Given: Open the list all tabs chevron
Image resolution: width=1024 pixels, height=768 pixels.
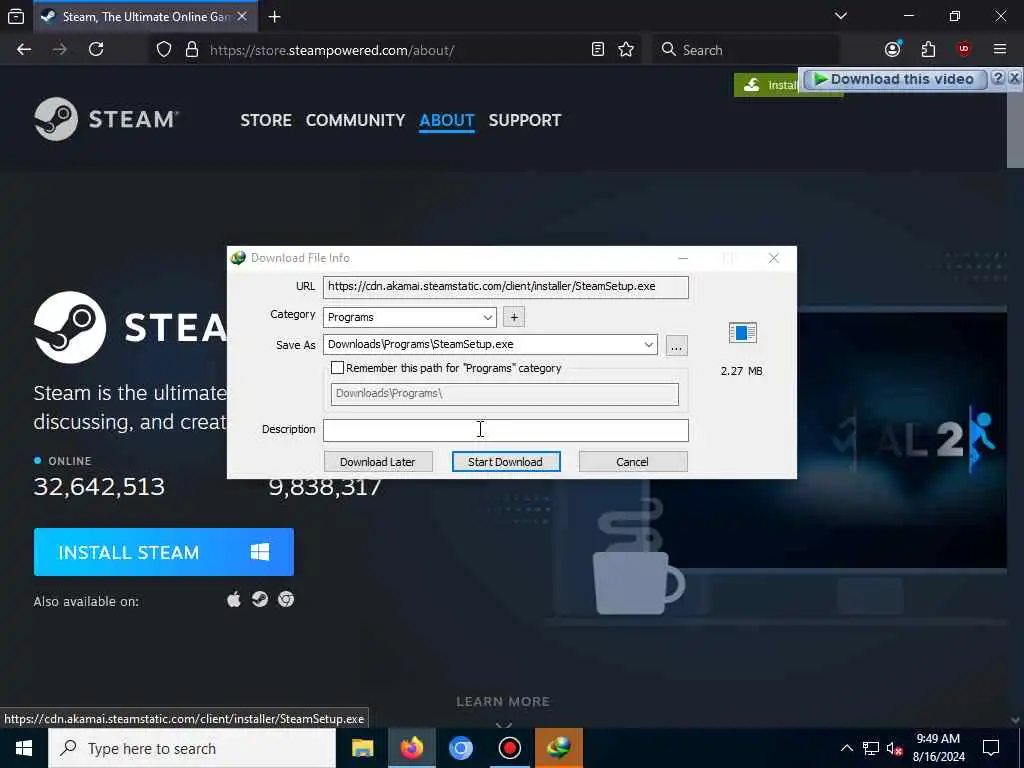Looking at the screenshot, I should [x=841, y=16].
